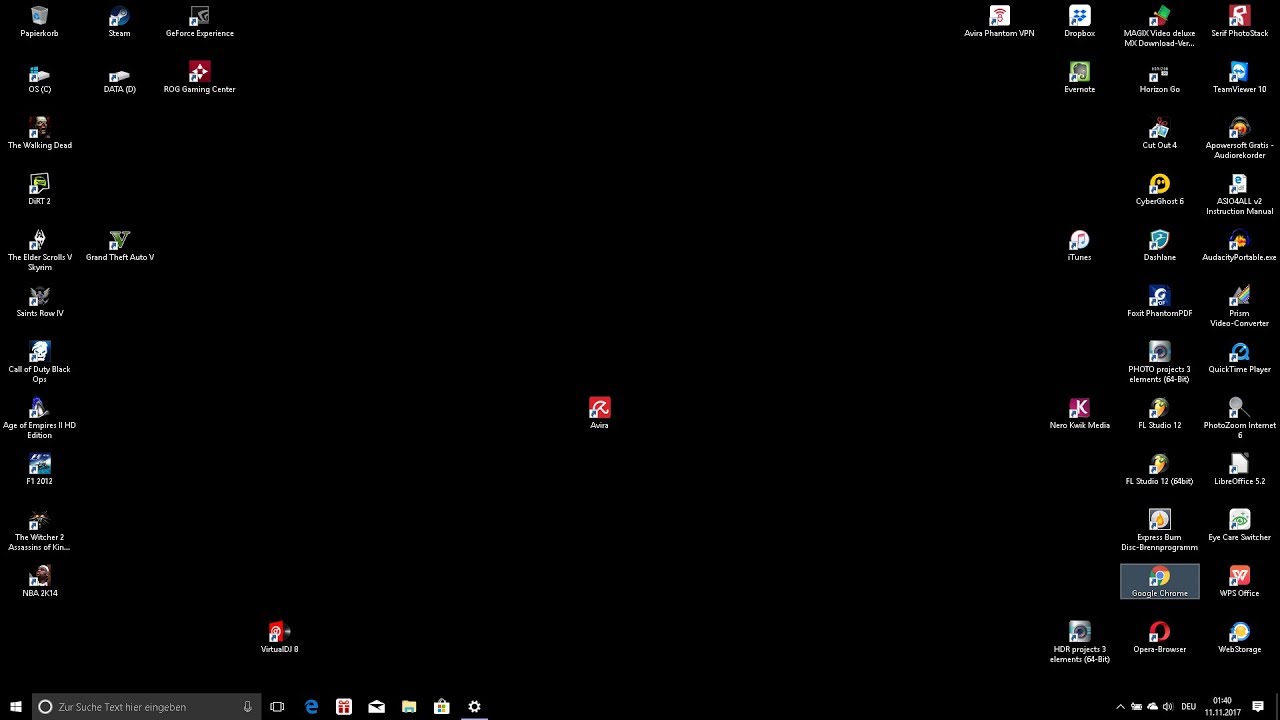Open the Action Center notifications
The width and height of the screenshot is (1280, 720).
point(1258,706)
